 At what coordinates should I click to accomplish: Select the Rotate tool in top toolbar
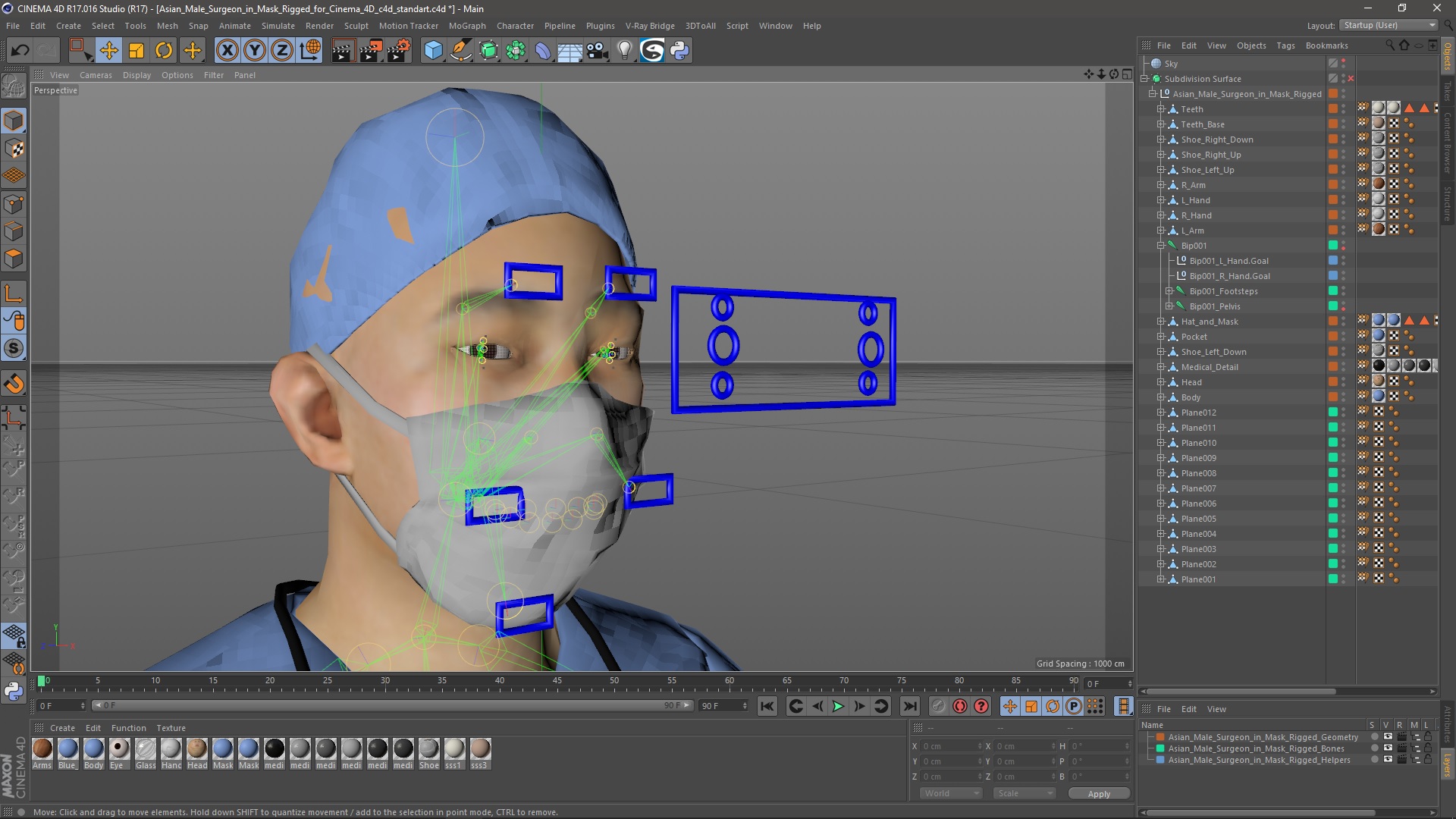(x=164, y=51)
